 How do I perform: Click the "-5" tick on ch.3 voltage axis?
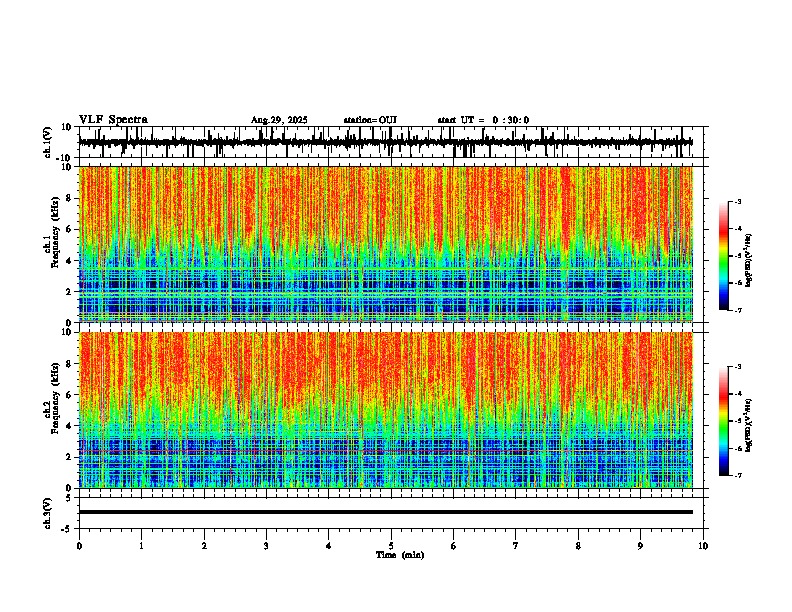click(67, 529)
